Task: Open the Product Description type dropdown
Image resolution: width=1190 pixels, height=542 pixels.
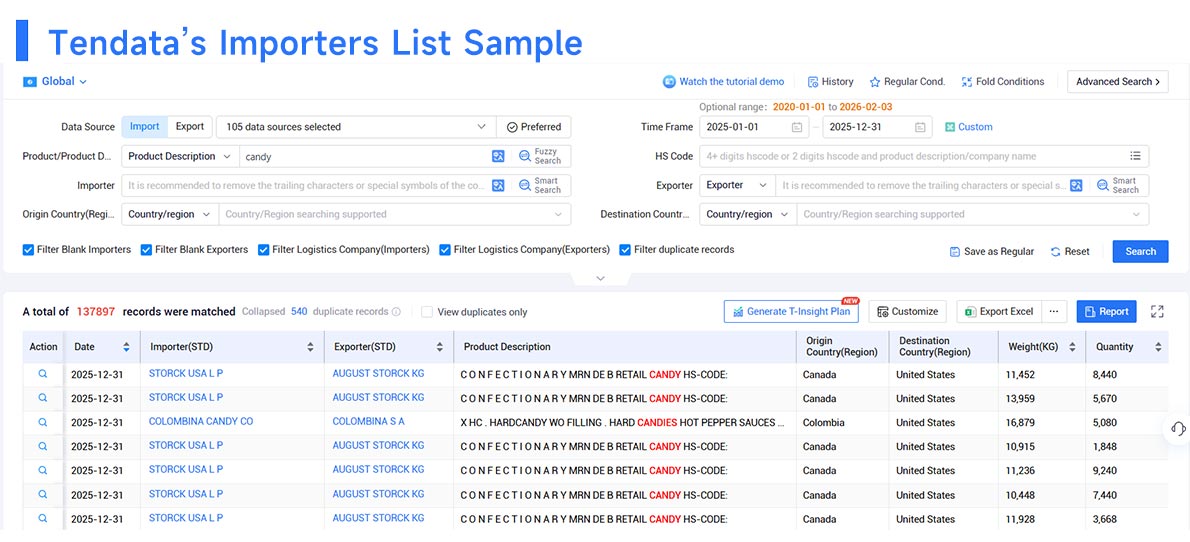Action: pos(180,156)
